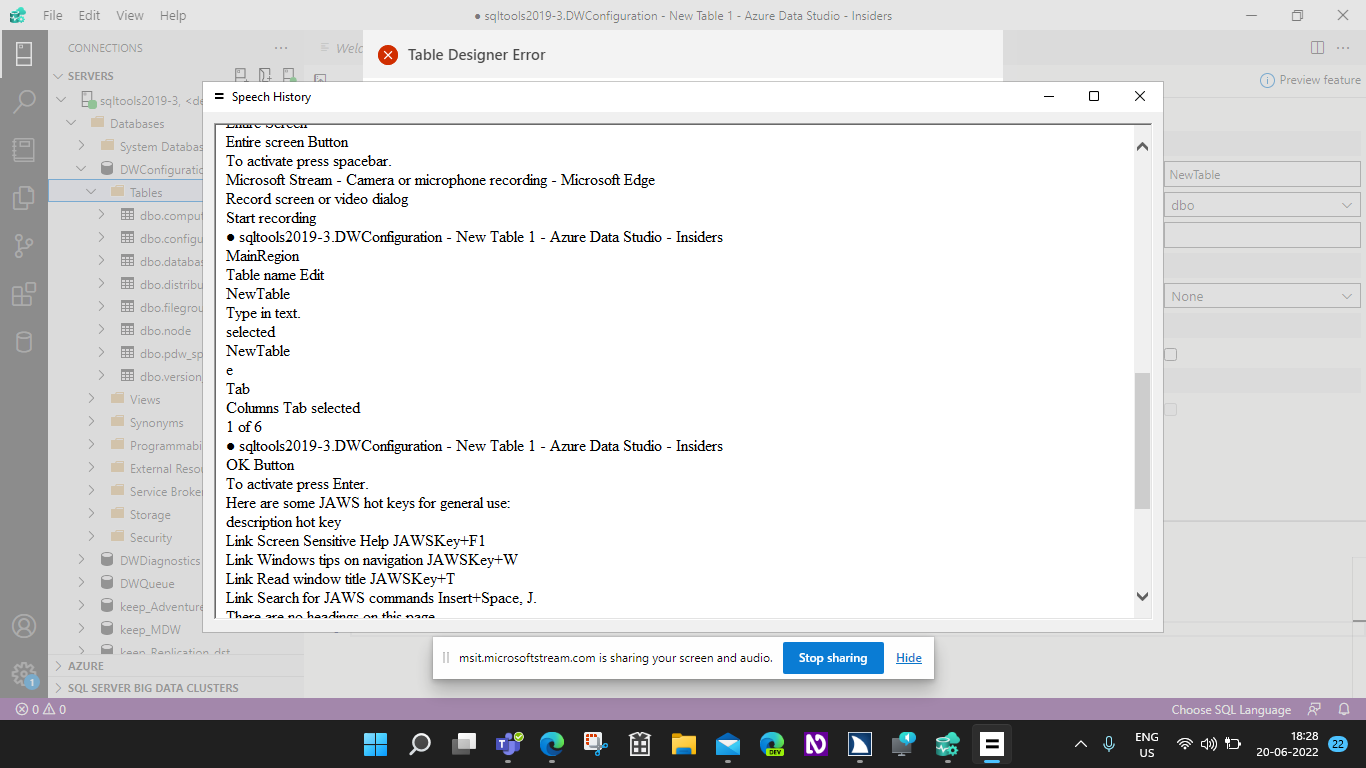Select the database projects cylinder icon
The image size is (1366, 768).
coord(22,341)
